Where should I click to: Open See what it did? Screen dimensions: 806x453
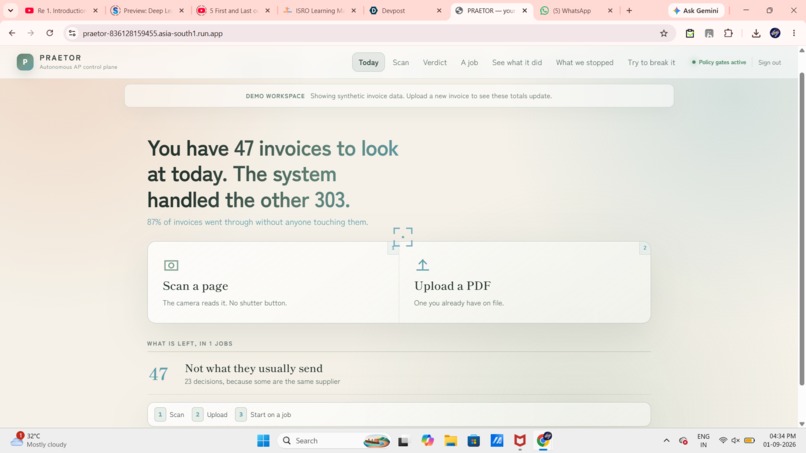(x=517, y=62)
